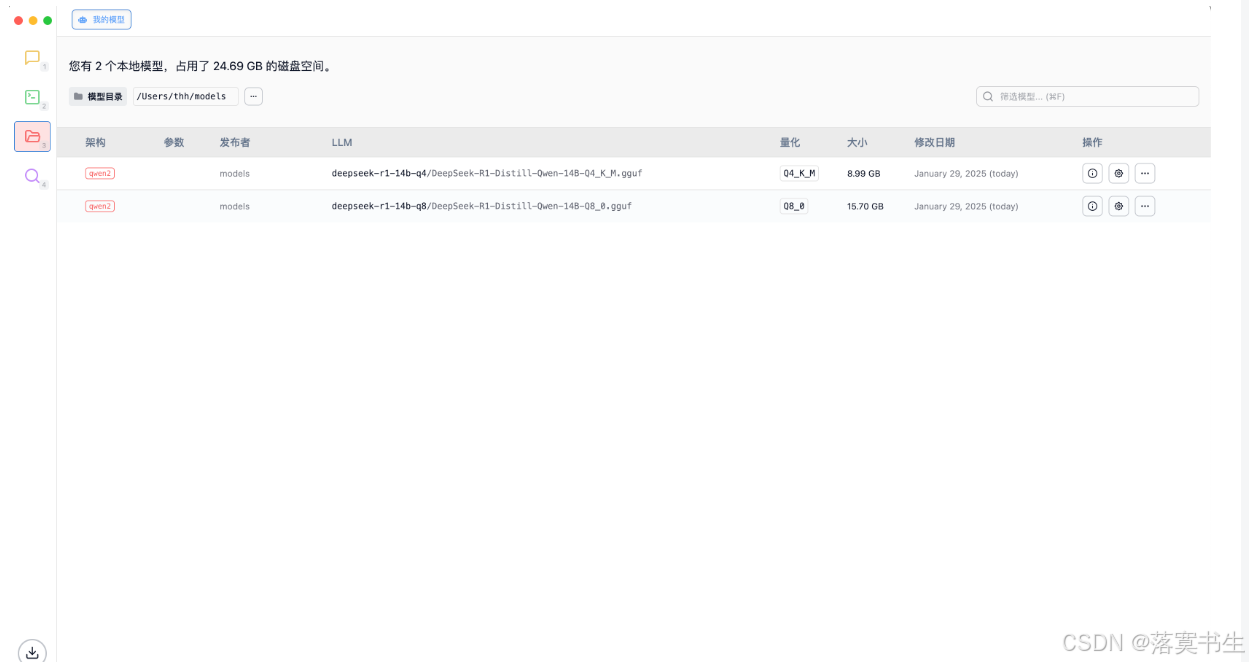Click the 我的模型 tab at top

pyautogui.click(x=101, y=19)
